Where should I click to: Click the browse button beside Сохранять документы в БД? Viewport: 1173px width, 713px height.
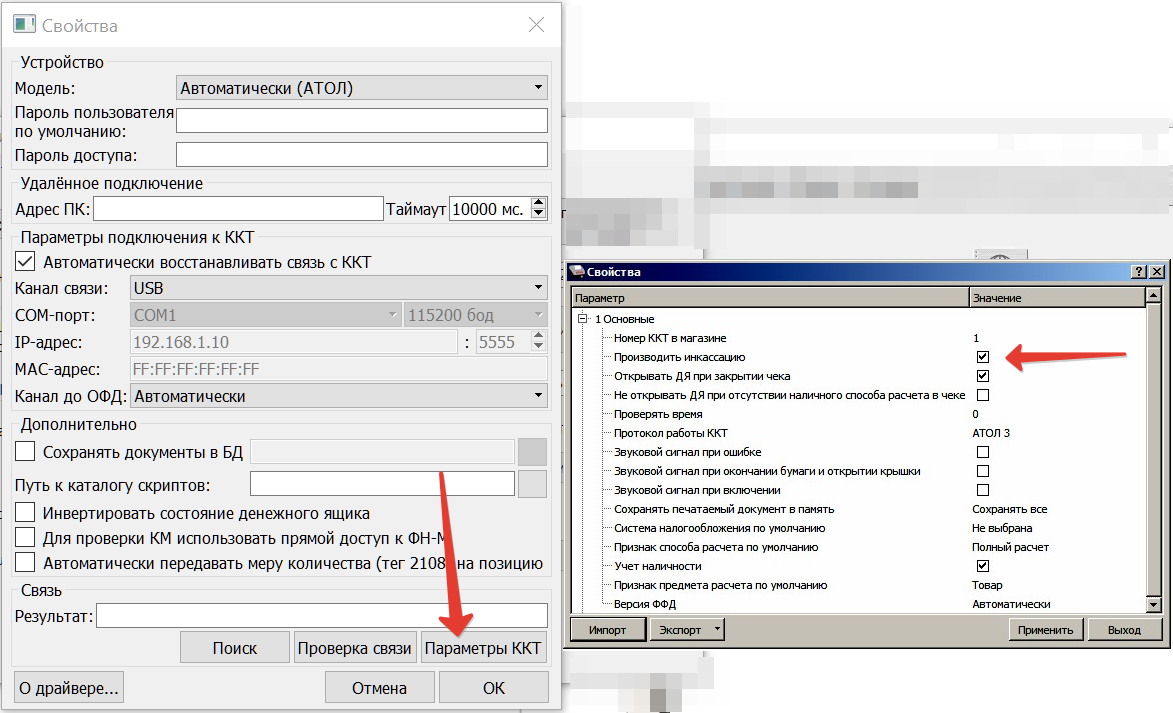[533, 452]
